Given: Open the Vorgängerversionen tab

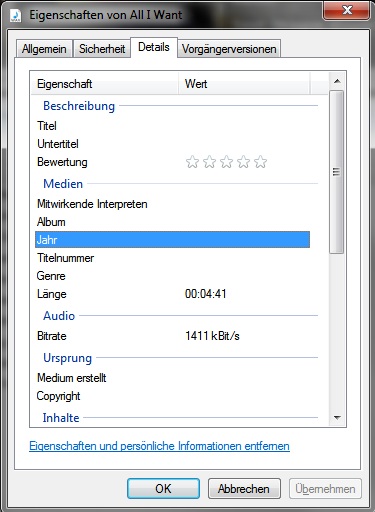Looking at the screenshot, I should 229,49.
